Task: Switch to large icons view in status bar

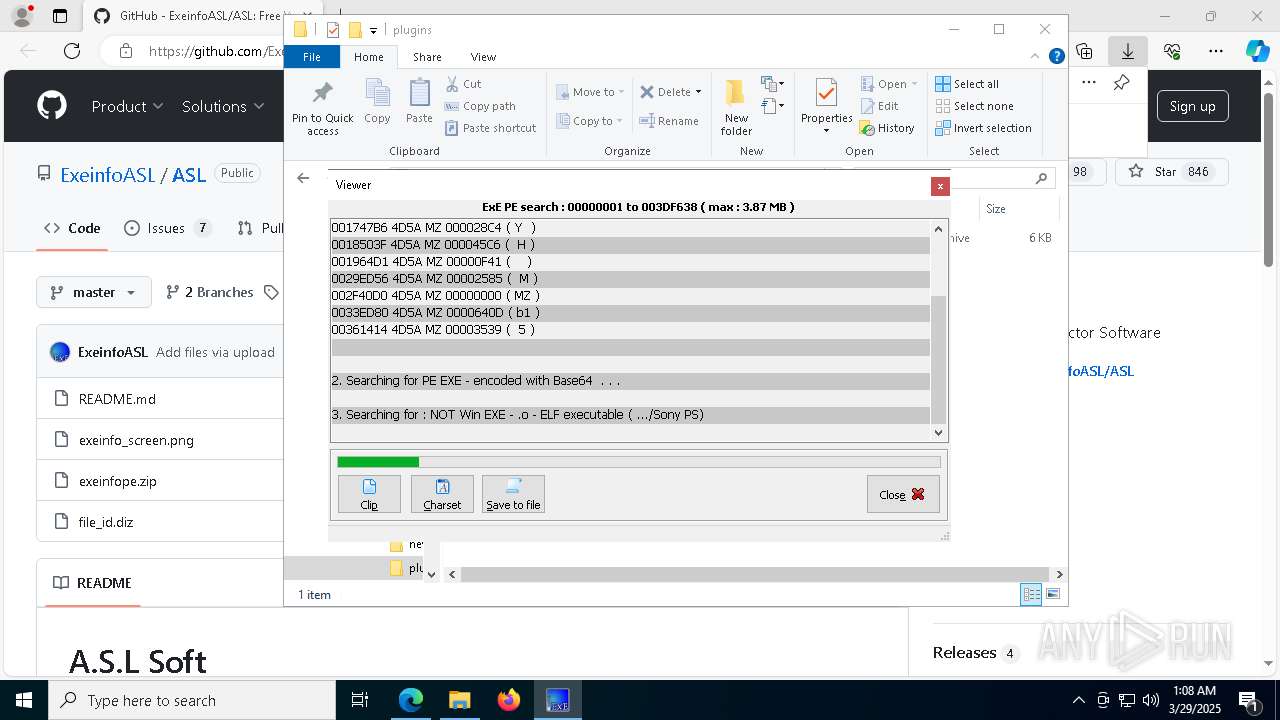Action: click(1053, 594)
